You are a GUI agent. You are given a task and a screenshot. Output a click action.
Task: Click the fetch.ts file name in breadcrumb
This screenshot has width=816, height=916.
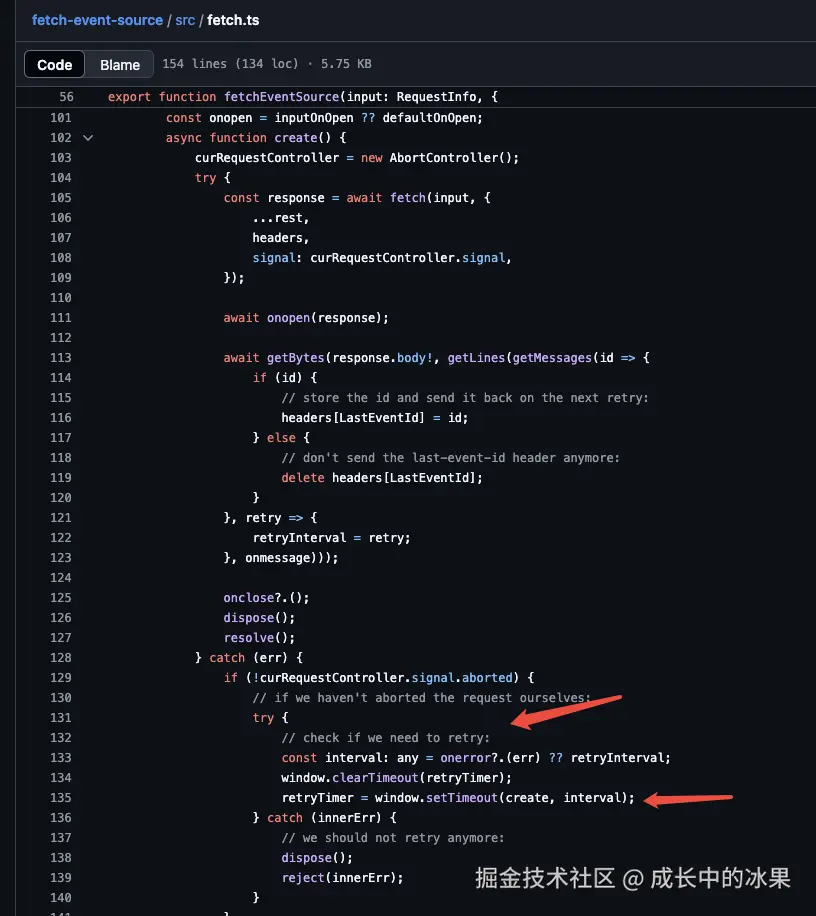pos(233,20)
